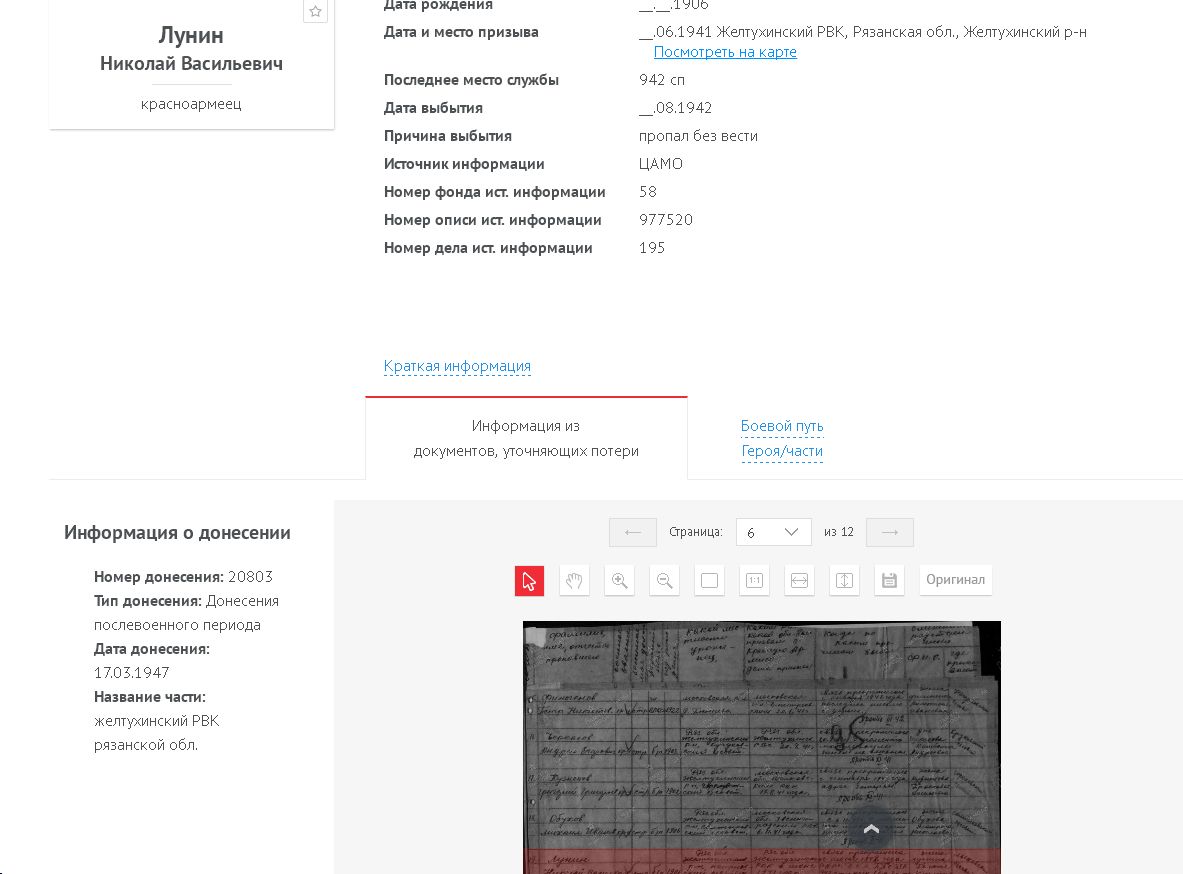Expand the Краткая информация section
The width and height of the screenshot is (1183, 874).
point(457,366)
